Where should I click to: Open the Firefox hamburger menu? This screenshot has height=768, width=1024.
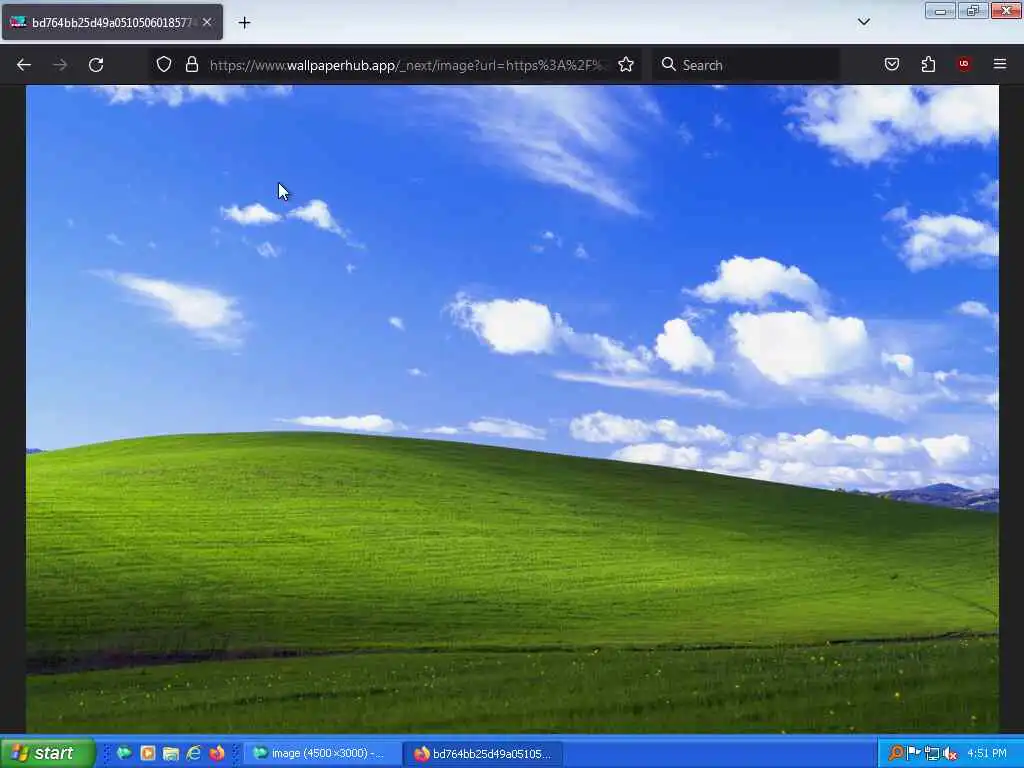tap(1000, 64)
